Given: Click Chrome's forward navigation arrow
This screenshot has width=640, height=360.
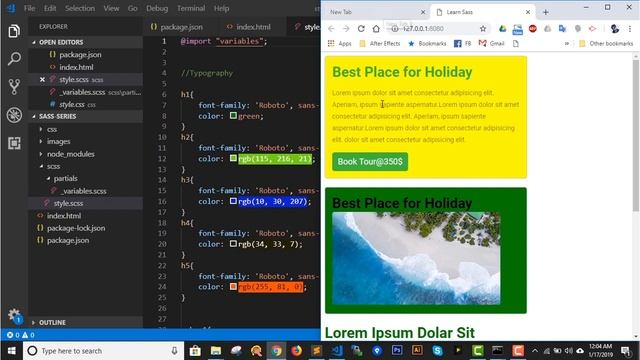Looking at the screenshot, I should (x=346, y=29).
